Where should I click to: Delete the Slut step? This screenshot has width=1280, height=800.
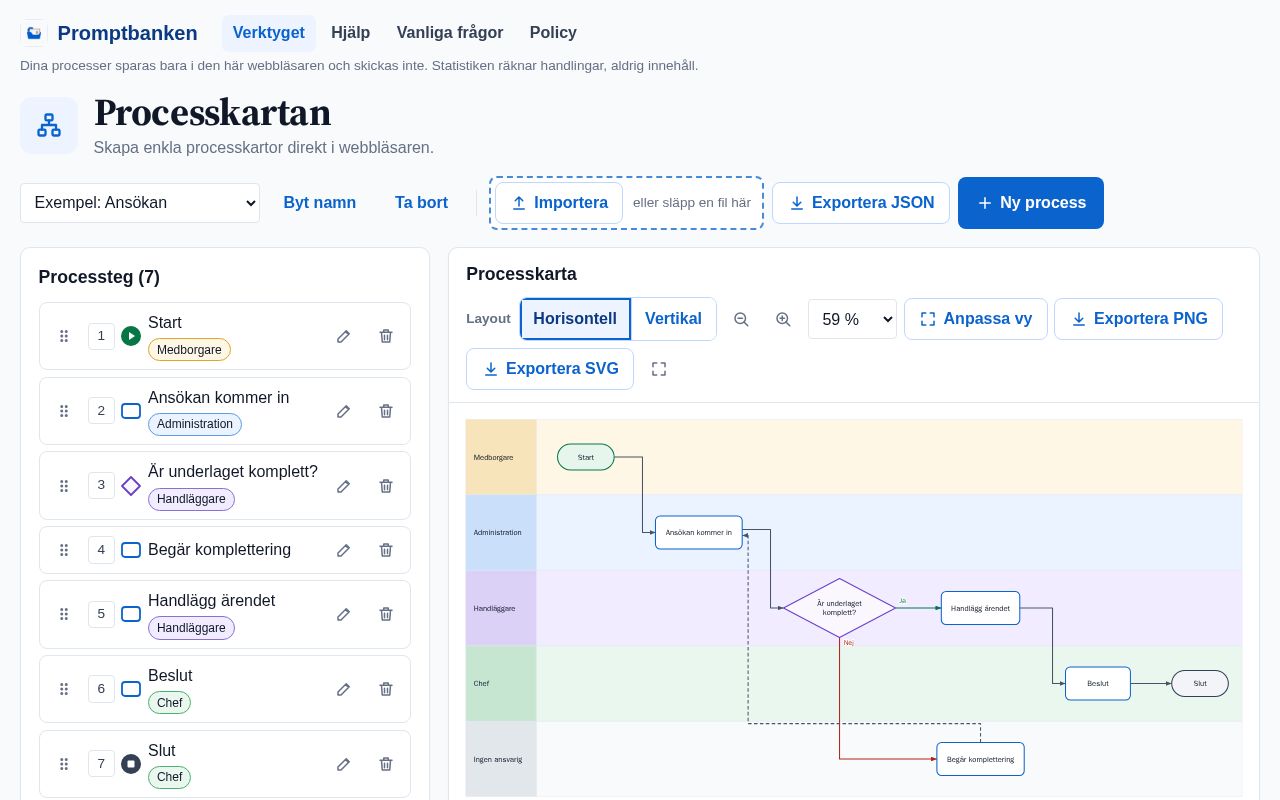[x=386, y=764]
